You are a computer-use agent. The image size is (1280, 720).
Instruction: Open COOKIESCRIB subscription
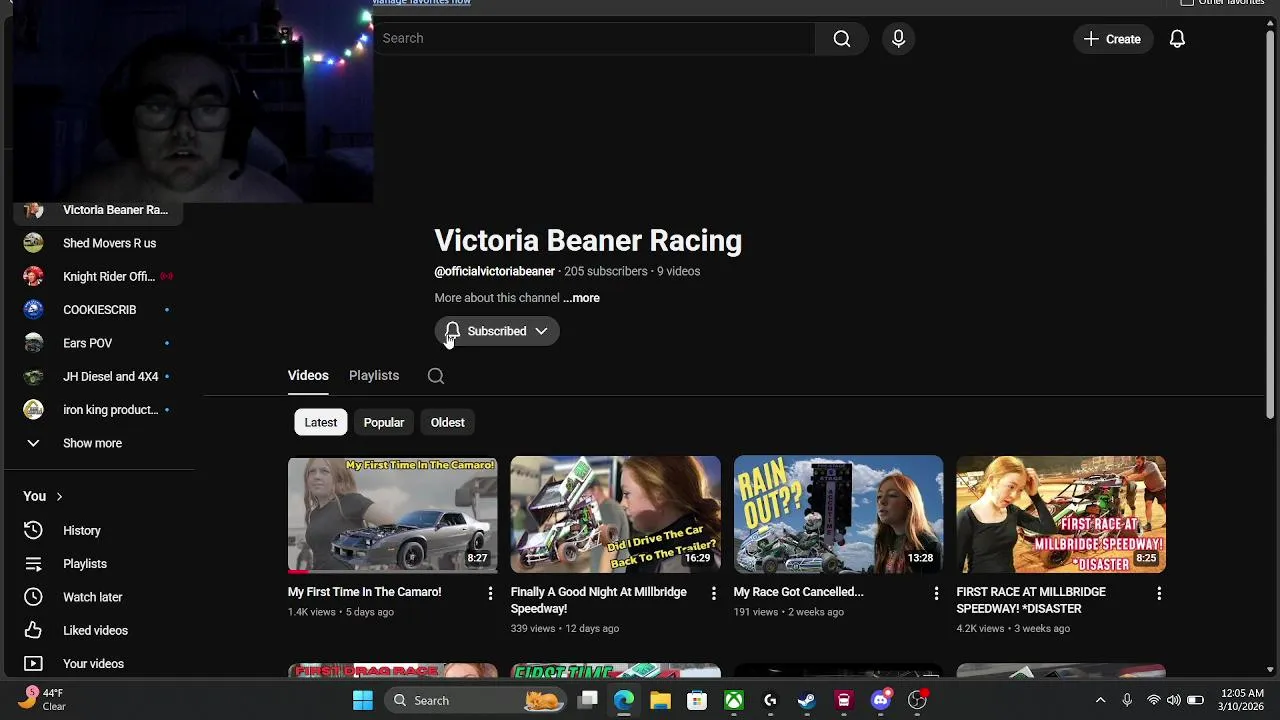coord(100,310)
